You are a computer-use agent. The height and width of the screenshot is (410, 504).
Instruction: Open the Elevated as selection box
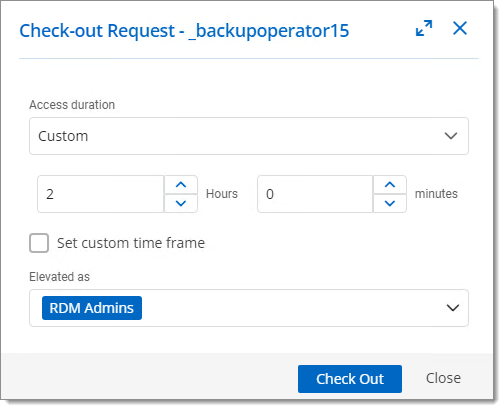[x=249, y=308]
